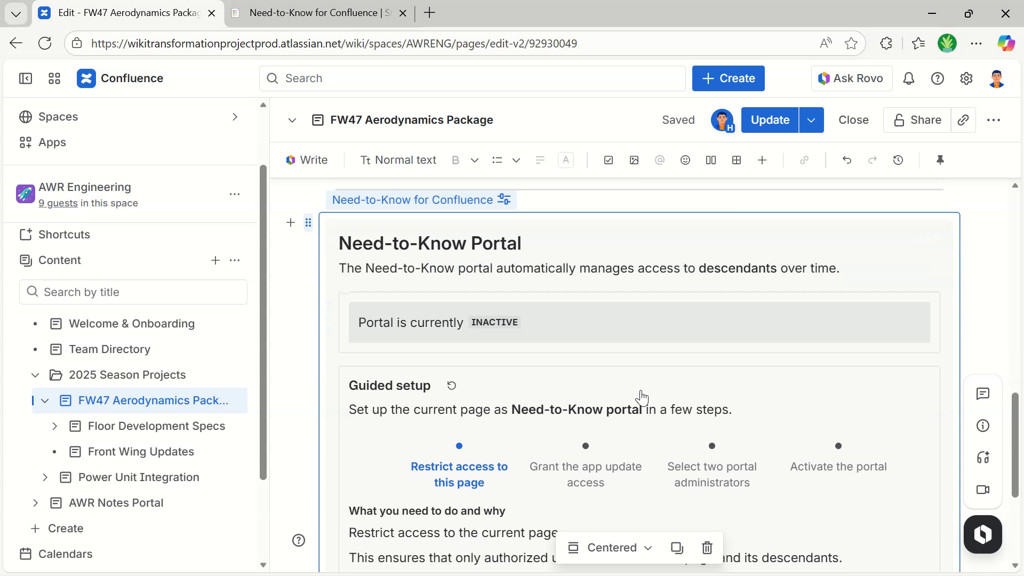Insert an emoji from the editor toolbar
Image resolution: width=1024 pixels, height=576 pixels.
685,160
